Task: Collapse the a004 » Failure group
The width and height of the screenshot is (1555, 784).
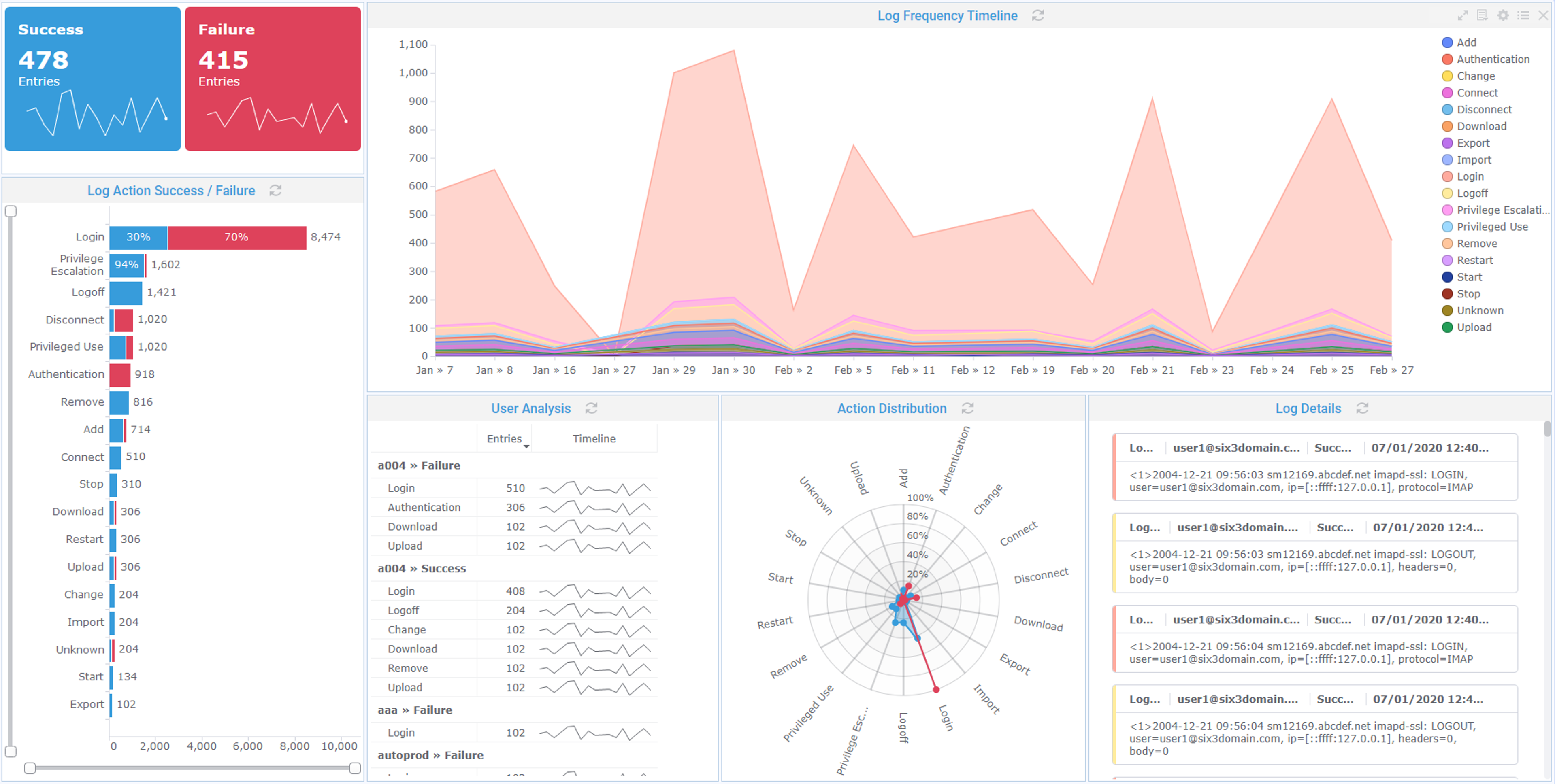Action: [x=418, y=465]
